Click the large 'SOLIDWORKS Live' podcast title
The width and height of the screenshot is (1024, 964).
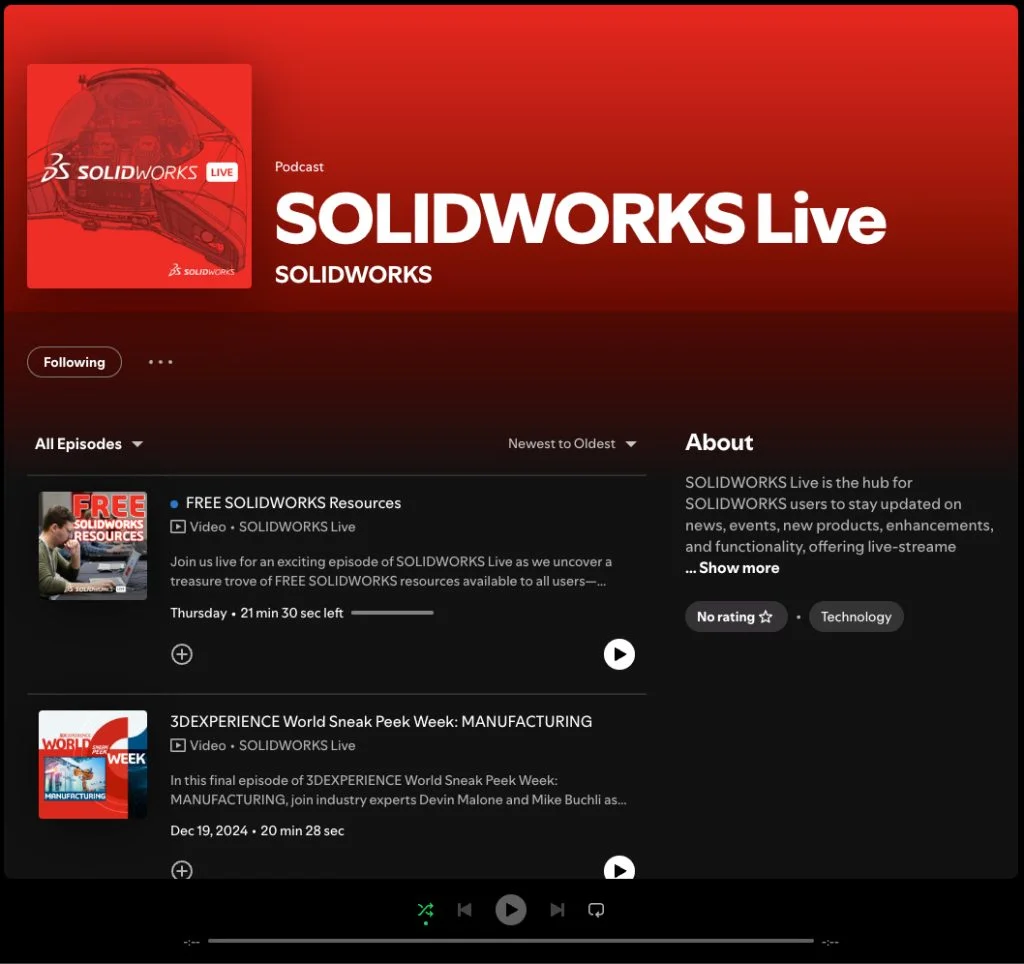point(581,217)
